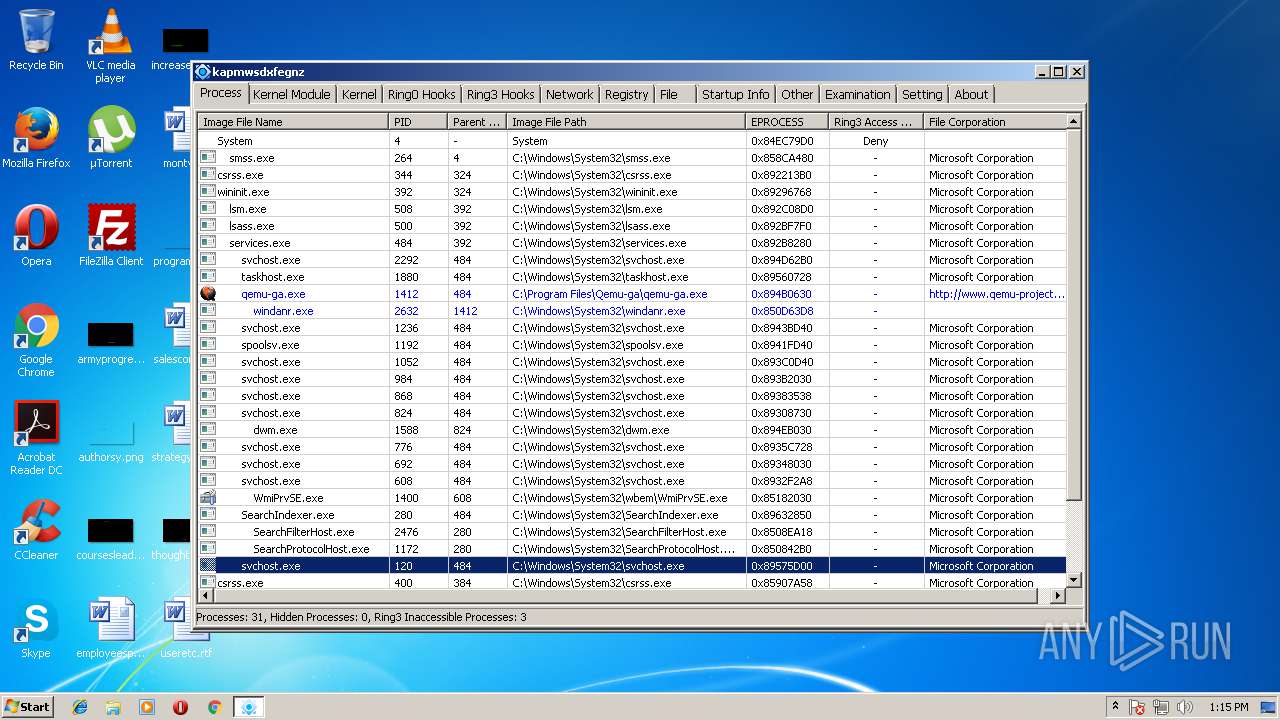Sort by the Image File Name column
Image resolution: width=1280 pixels, height=720 pixels.
(x=293, y=122)
